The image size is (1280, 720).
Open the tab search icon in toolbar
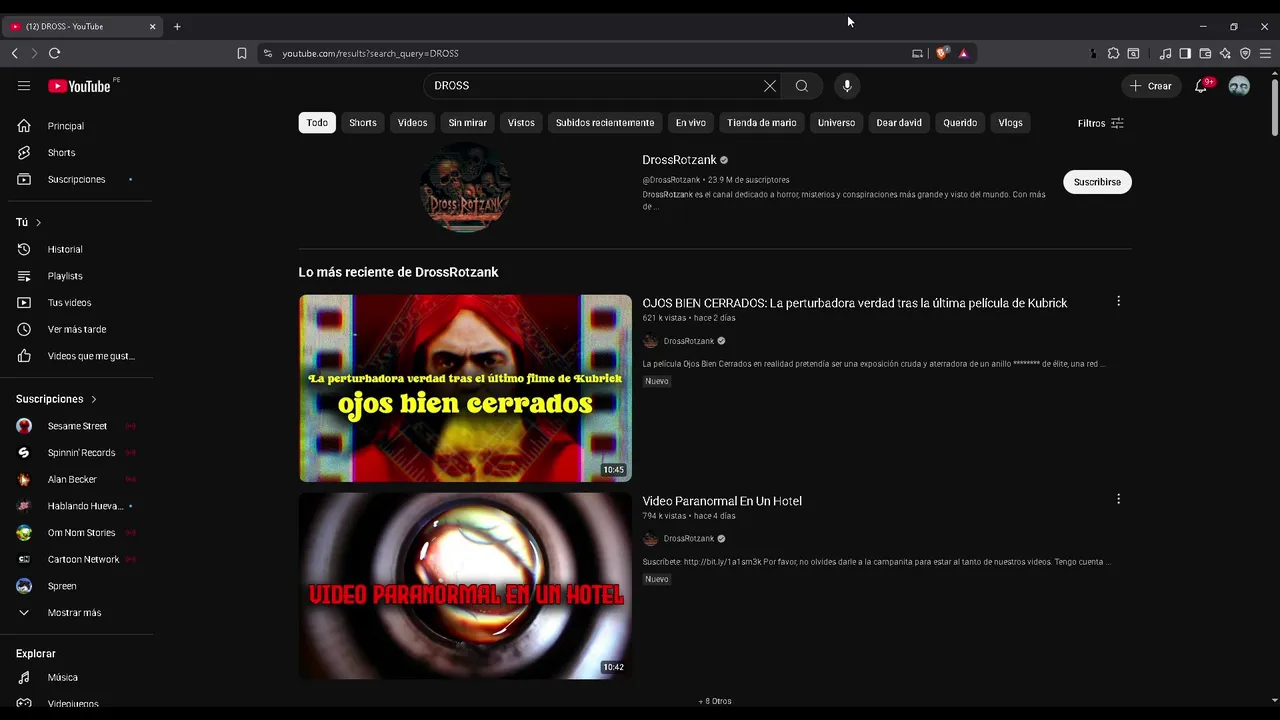(1133, 53)
